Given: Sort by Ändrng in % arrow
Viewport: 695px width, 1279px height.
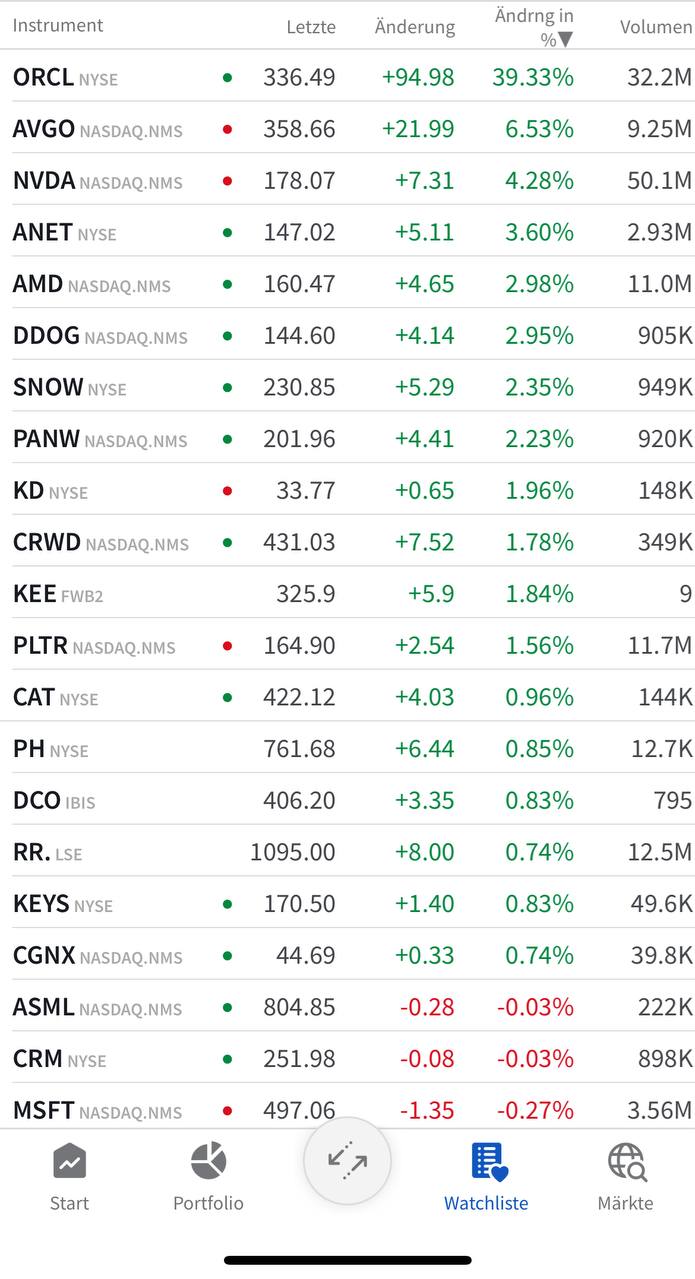Looking at the screenshot, I should pyautogui.click(x=566, y=40).
